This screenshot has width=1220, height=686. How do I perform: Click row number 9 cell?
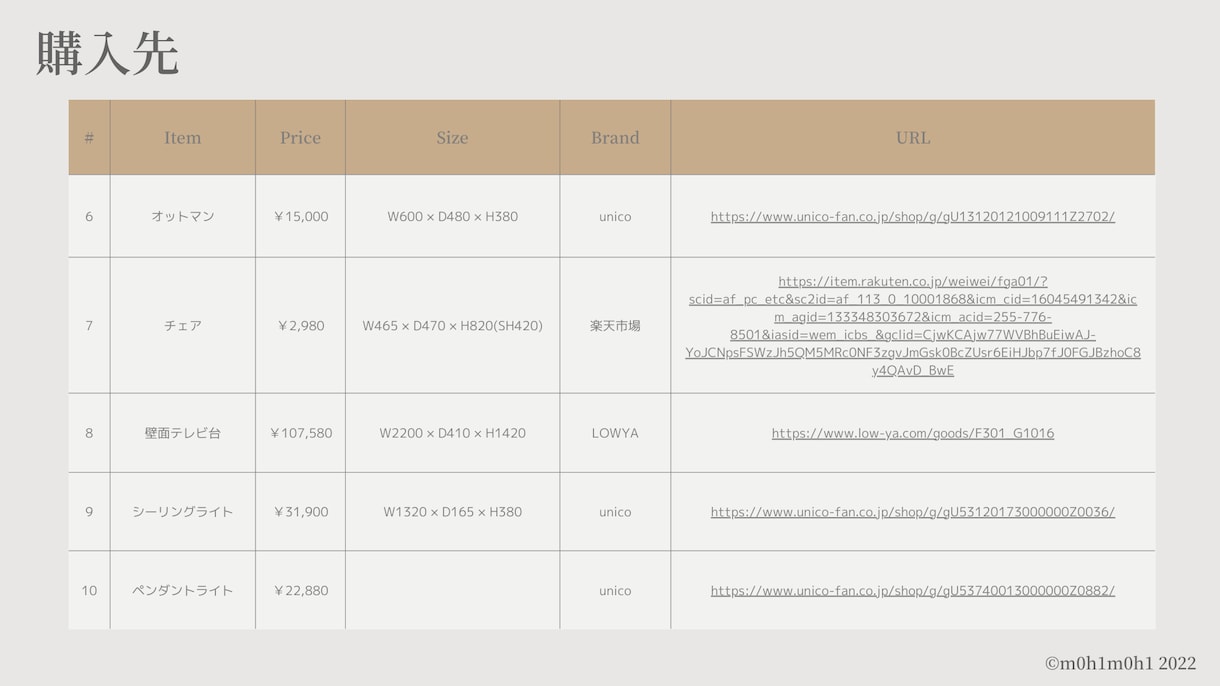click(x=89, y=512)
